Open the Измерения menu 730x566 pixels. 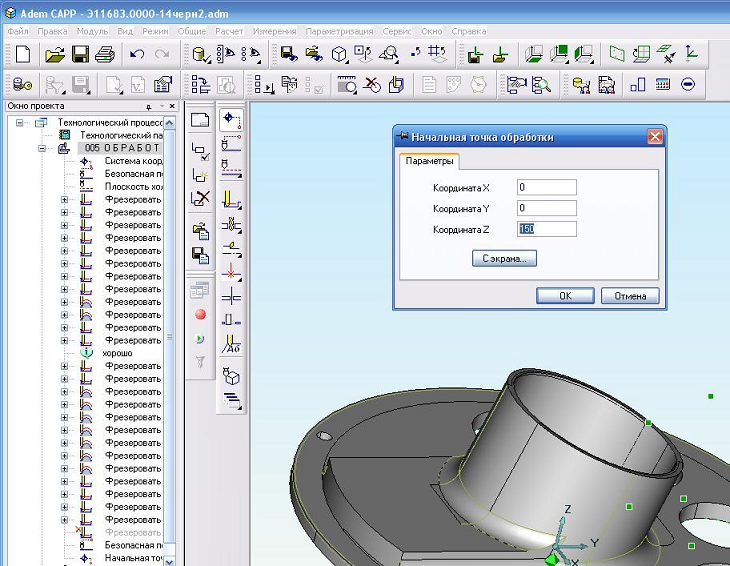pyautogui.click(x=274, y=31)
